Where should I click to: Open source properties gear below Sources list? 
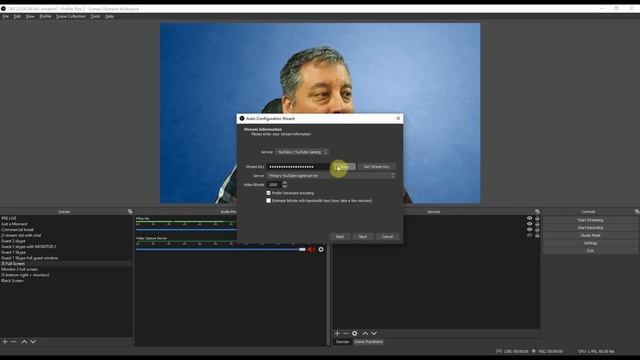pos(354,333)
